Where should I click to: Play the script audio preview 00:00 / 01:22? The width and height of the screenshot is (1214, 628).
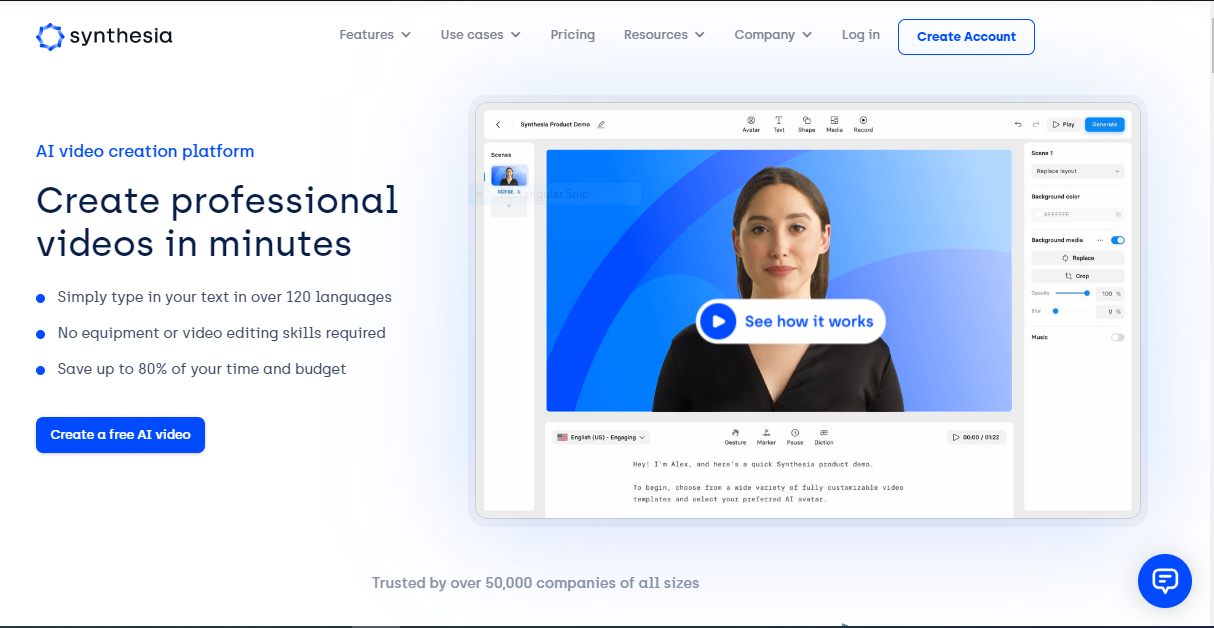976,437
